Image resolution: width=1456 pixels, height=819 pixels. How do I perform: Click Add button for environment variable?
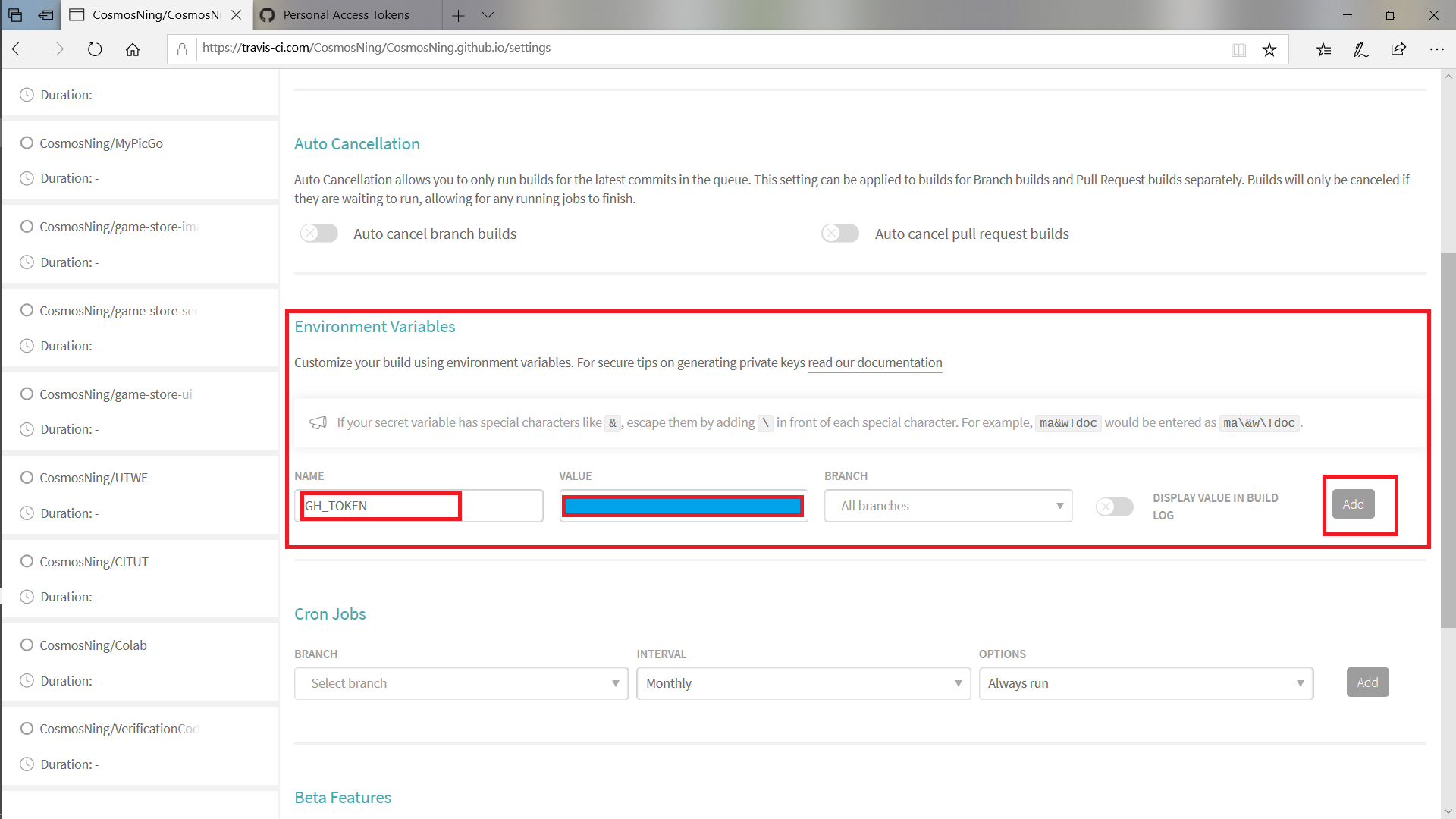pos(1353,504)
